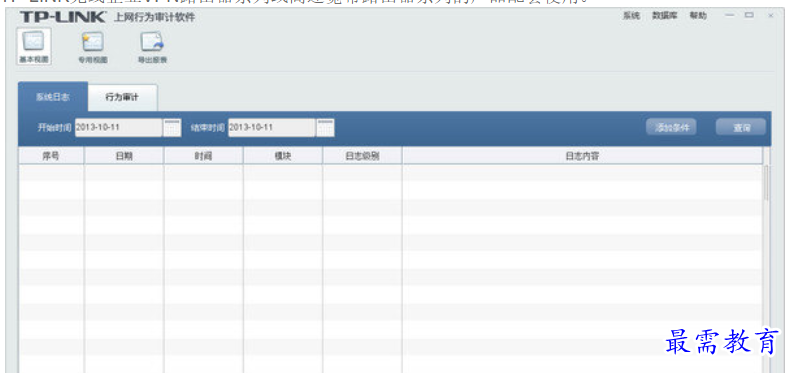Sort by the 日期 column header

124,156
